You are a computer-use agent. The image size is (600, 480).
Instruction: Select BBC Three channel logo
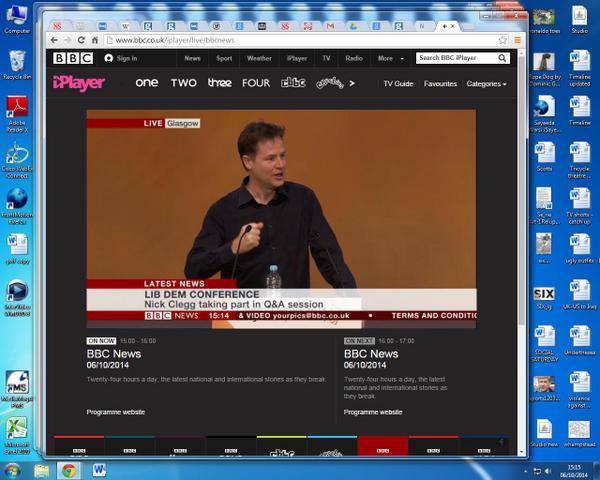point(220,83)
